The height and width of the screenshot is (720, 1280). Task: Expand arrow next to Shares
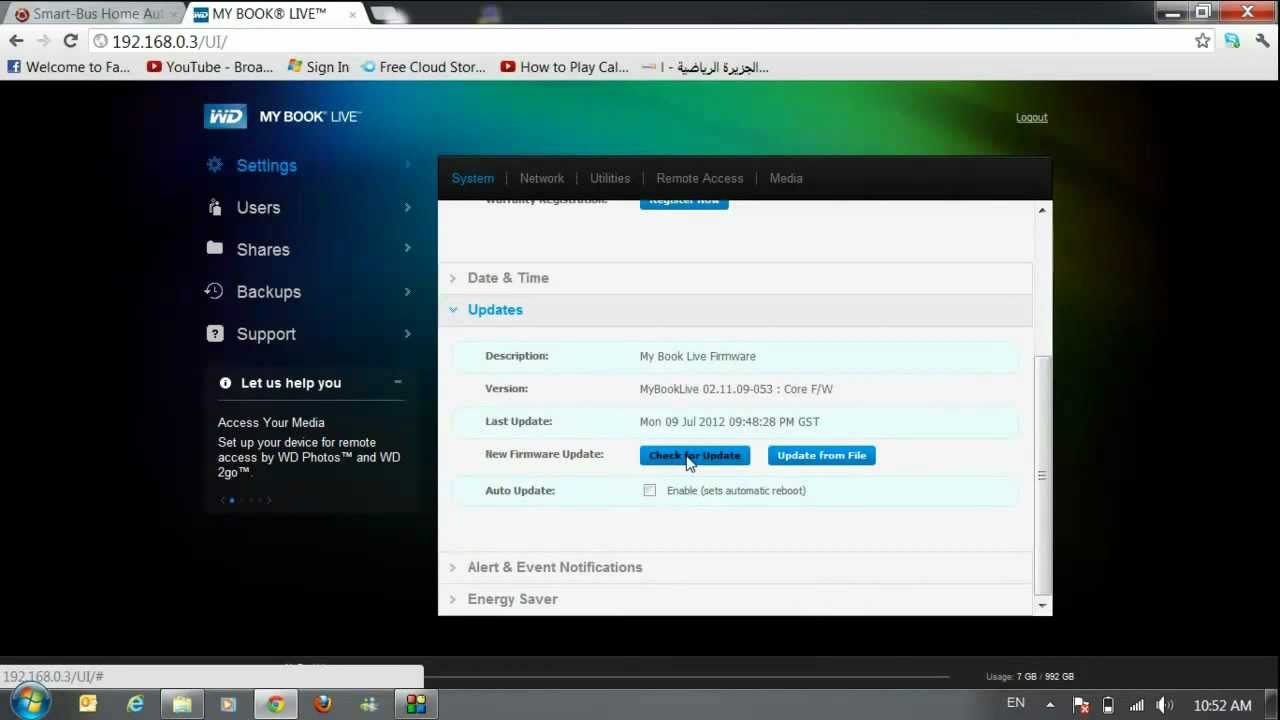point(407,248)
